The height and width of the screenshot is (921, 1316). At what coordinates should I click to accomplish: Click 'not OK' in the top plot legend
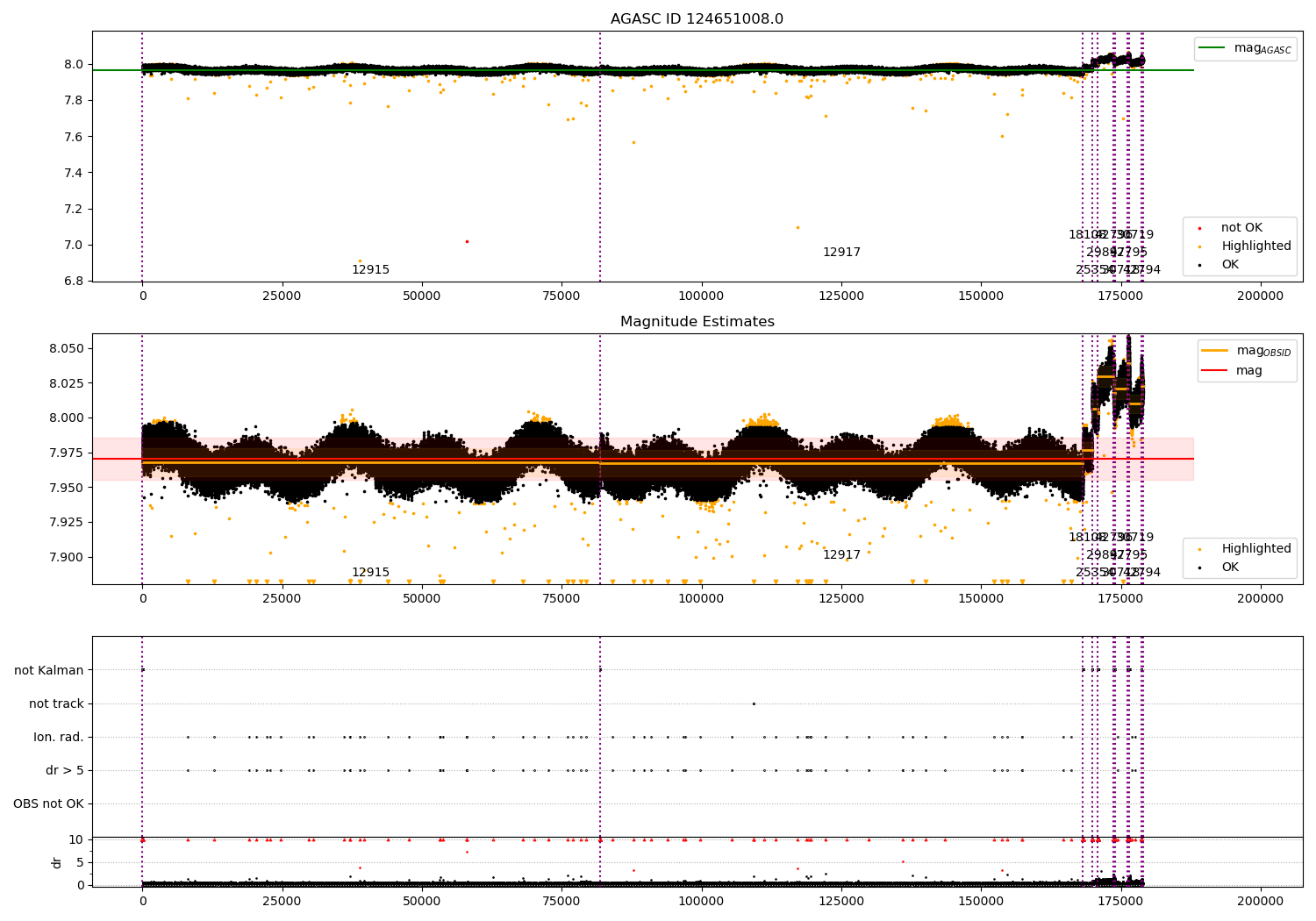[x=1241, y=228]
